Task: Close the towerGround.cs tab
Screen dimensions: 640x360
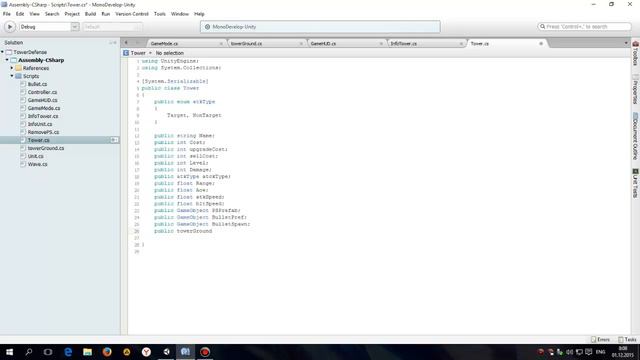Action: coord(301,44)
